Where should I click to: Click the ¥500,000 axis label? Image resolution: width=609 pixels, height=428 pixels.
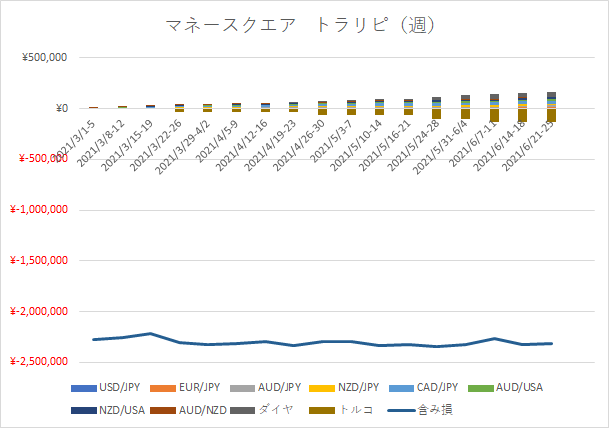coord(45,57)
